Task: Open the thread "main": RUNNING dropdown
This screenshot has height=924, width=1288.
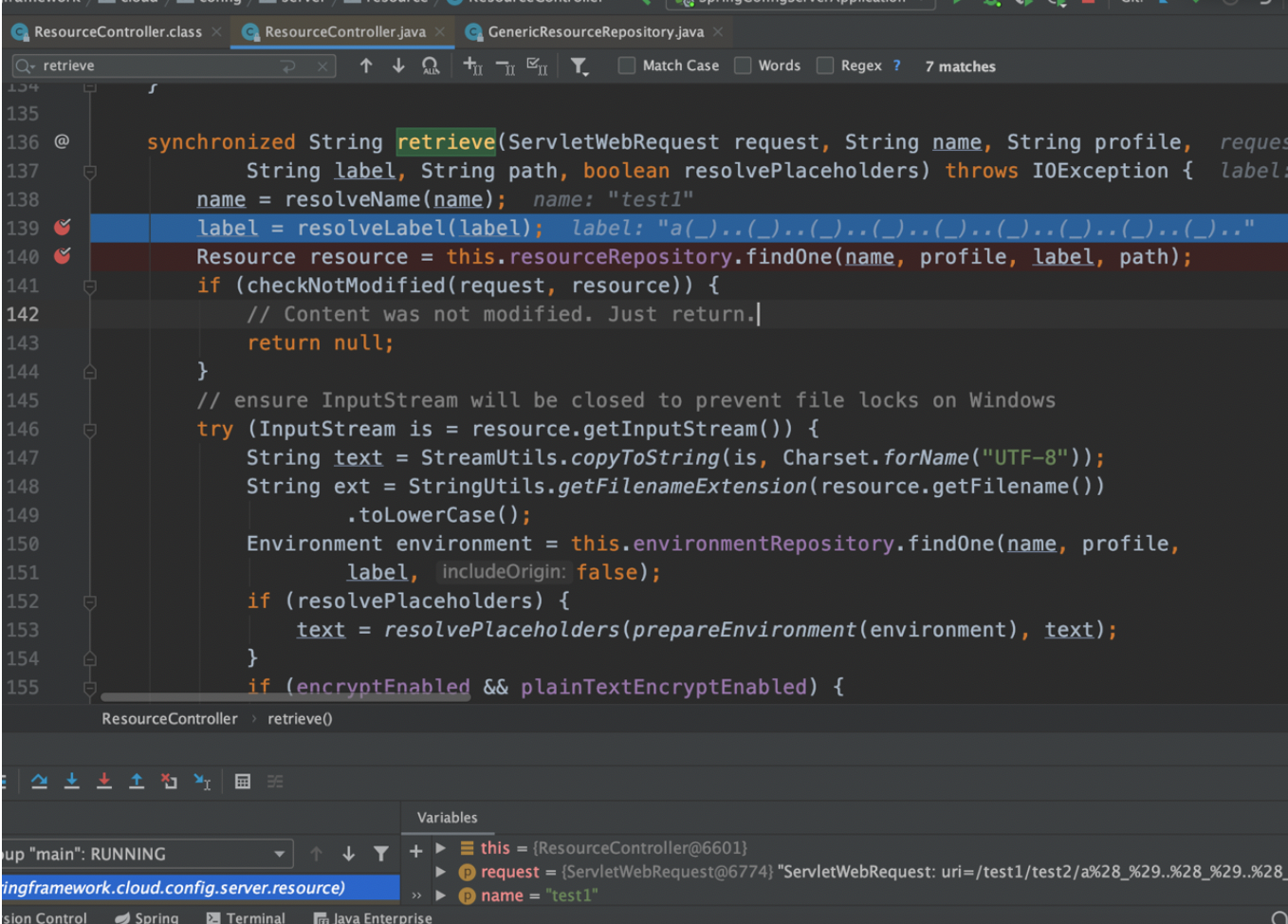Action: point(279,854)
